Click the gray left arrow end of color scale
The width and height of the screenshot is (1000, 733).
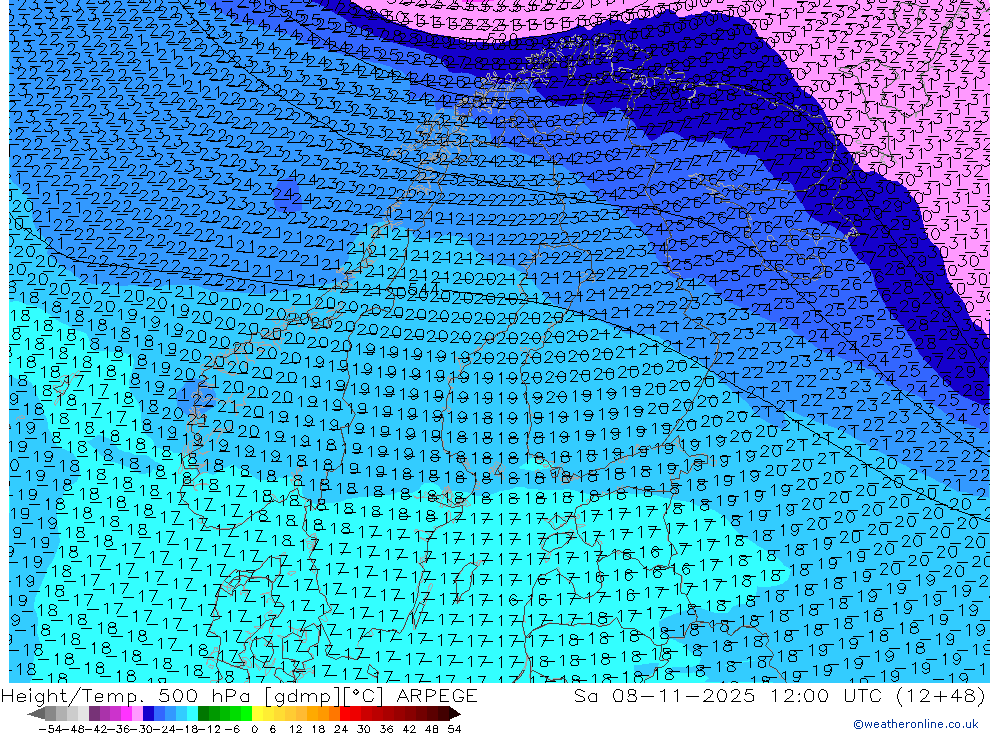36,714
